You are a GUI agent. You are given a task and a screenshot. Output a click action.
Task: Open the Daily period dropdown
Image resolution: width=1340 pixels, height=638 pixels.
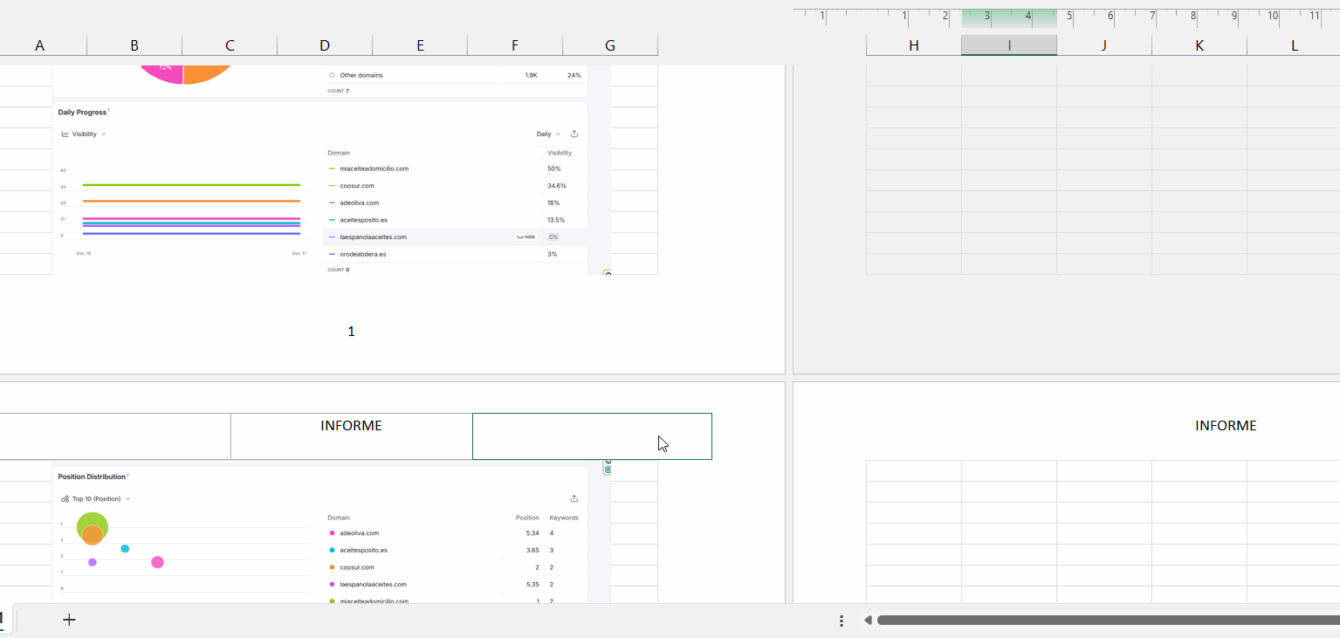tap(548, 134)
